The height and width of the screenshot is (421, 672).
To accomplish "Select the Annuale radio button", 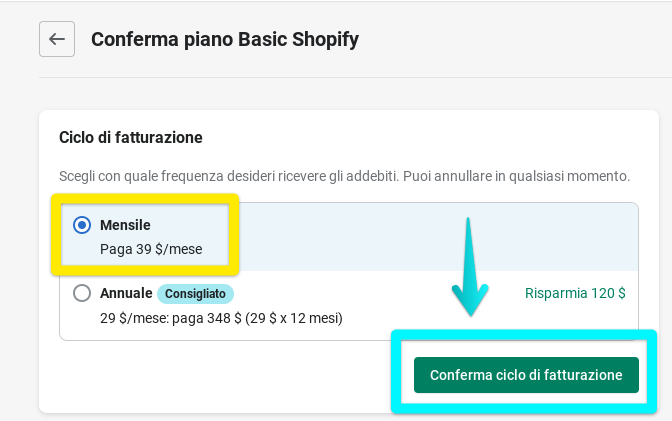I will point(82,294).
